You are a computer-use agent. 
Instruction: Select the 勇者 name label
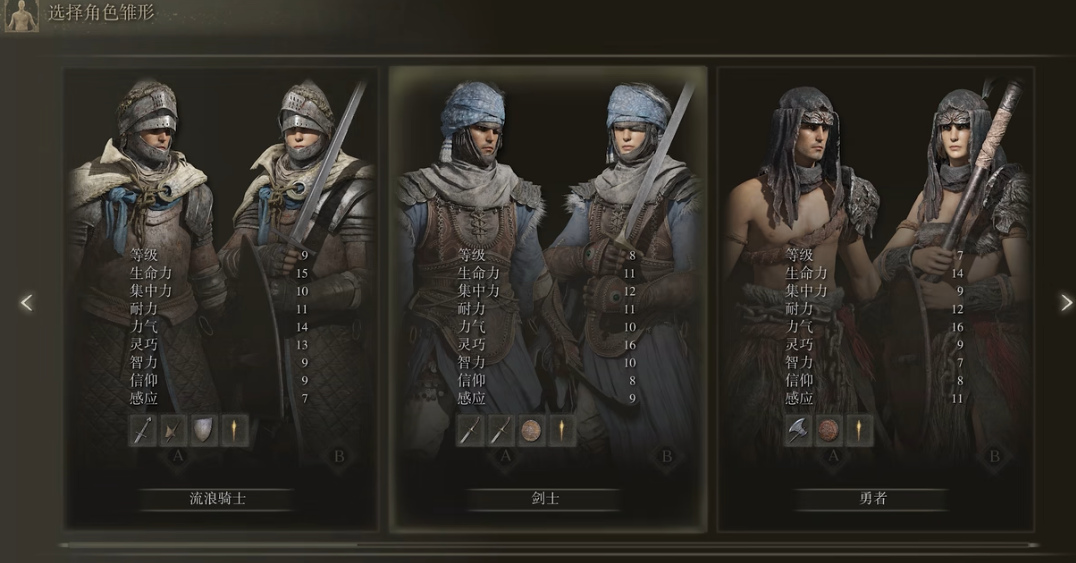point(872,499)
